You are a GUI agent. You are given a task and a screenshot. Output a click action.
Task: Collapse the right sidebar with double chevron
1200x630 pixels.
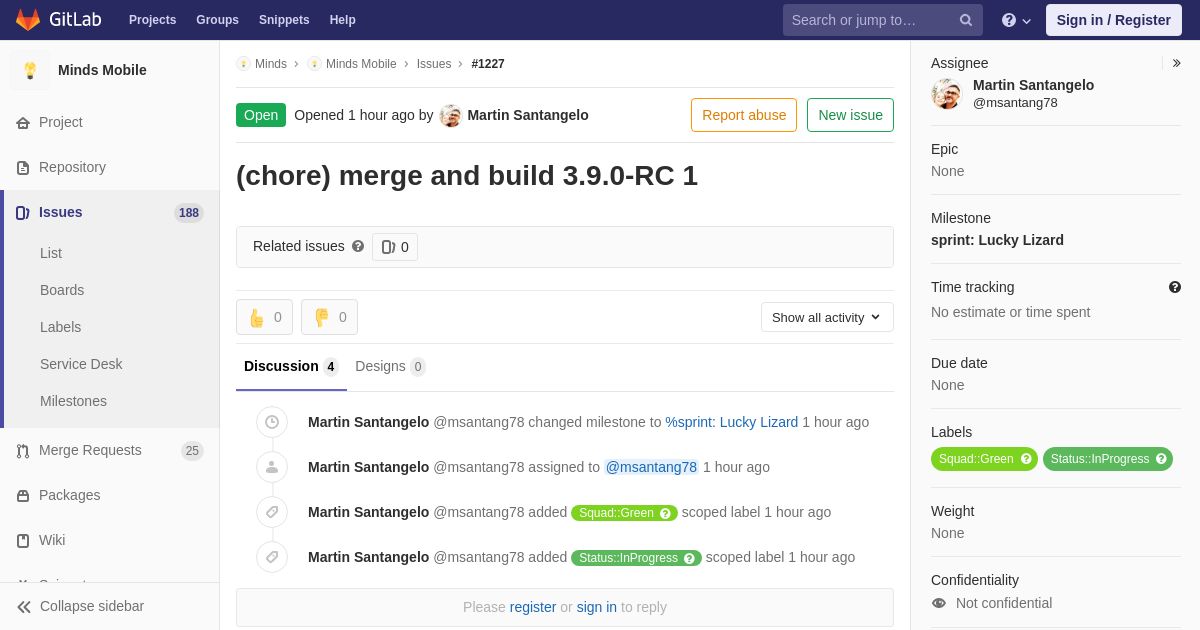pos(1176,63)
